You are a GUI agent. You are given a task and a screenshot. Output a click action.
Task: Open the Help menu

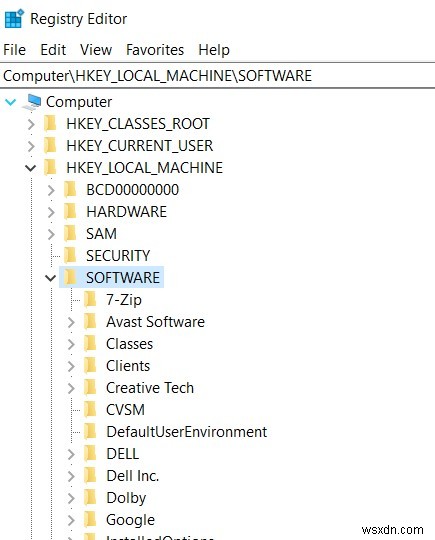tap(214, 50)
